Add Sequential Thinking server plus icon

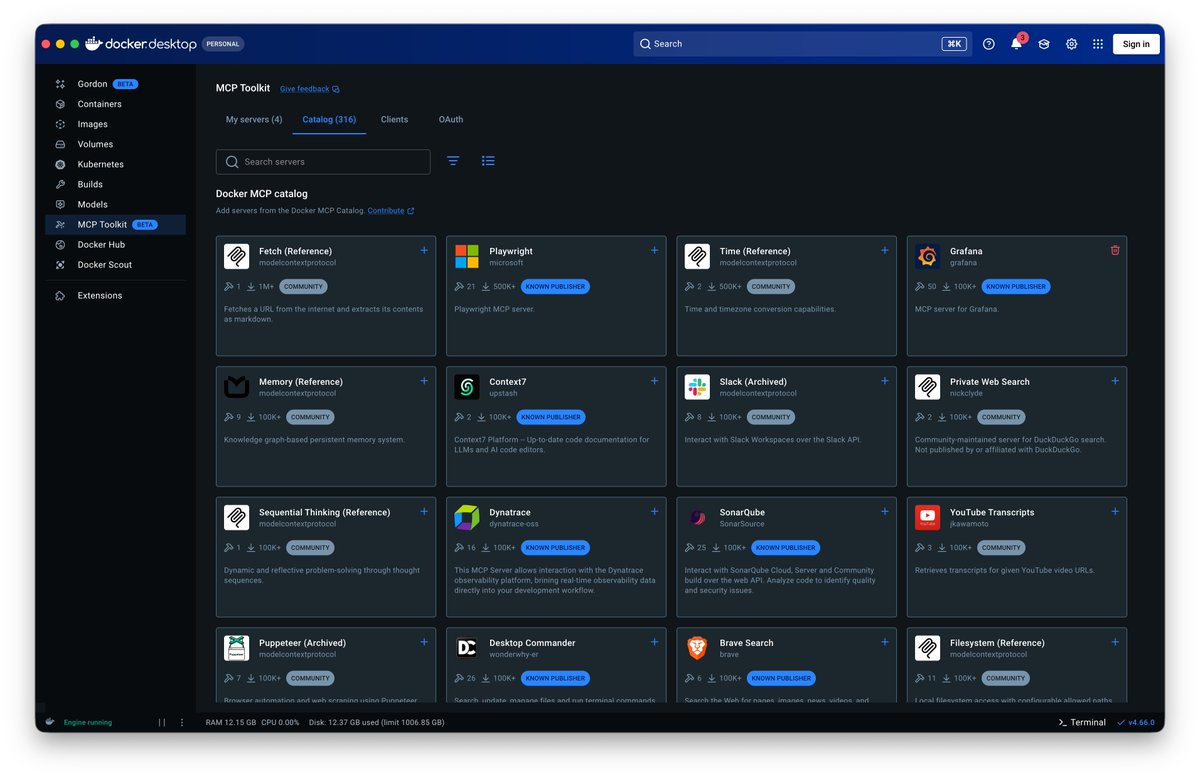(424, 511)
